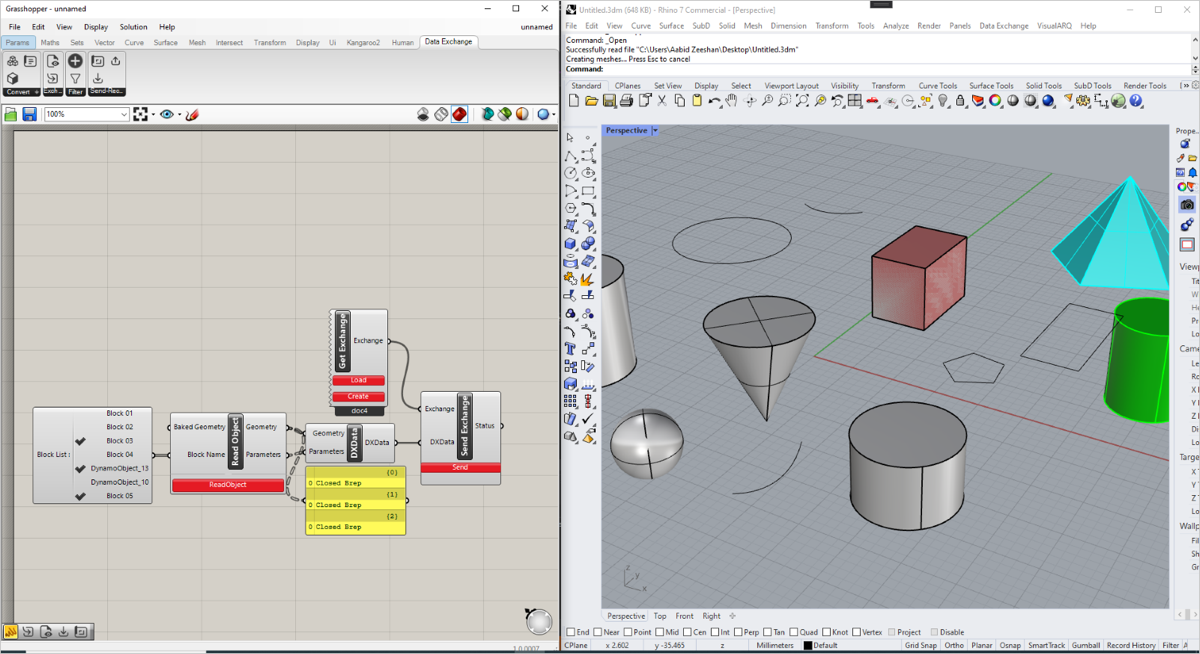Click the Save file icon in Grasshopper toolbar
Screen dimensions: 1200x654
[29, 115]
